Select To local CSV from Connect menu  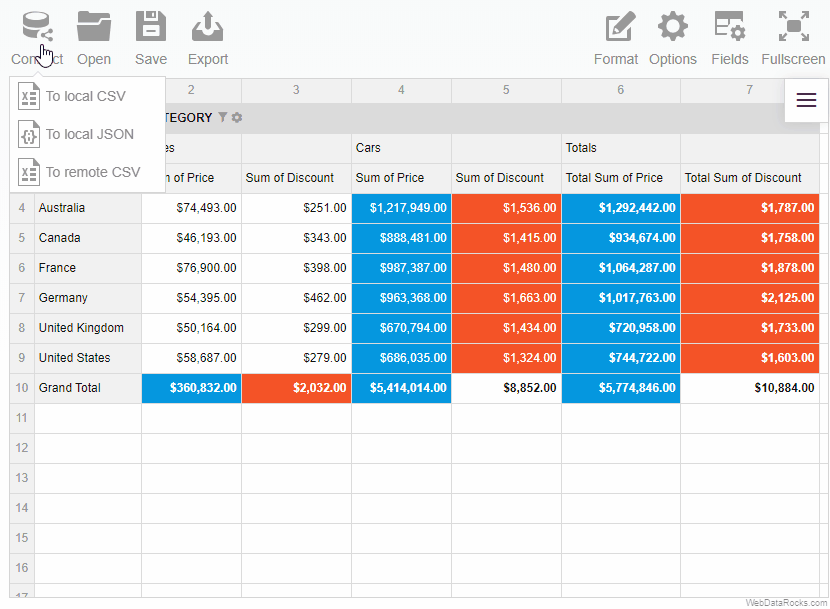pos(87,96)
